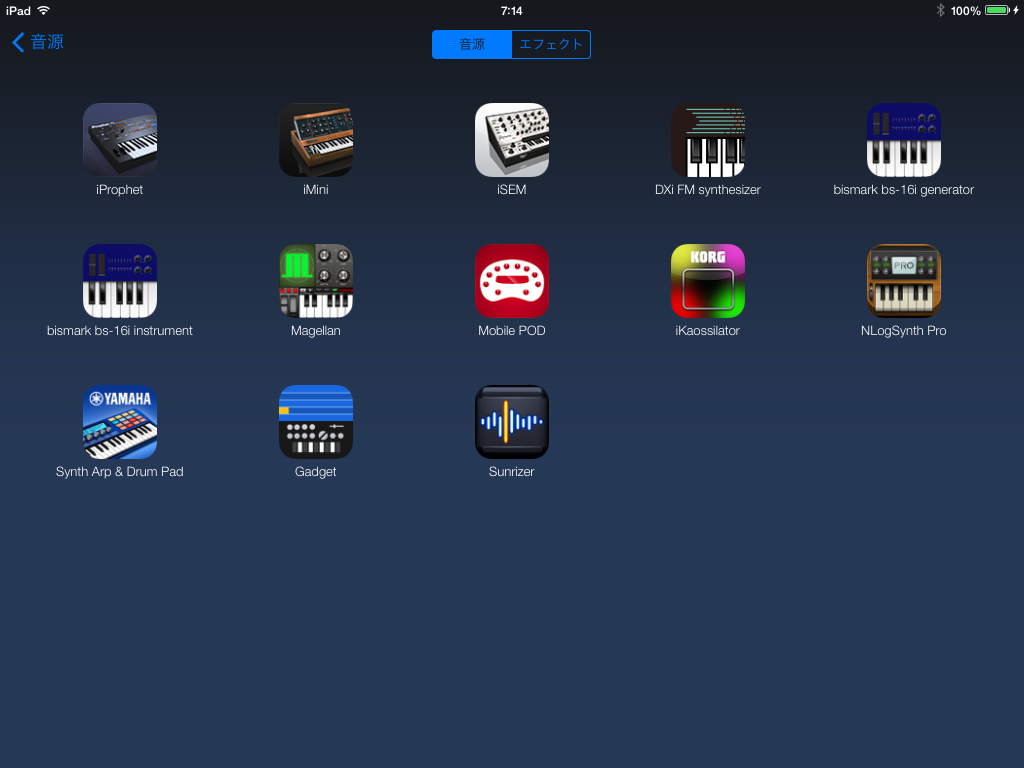
Task: Go back using the 音源 back button
Action: [38, 42]
